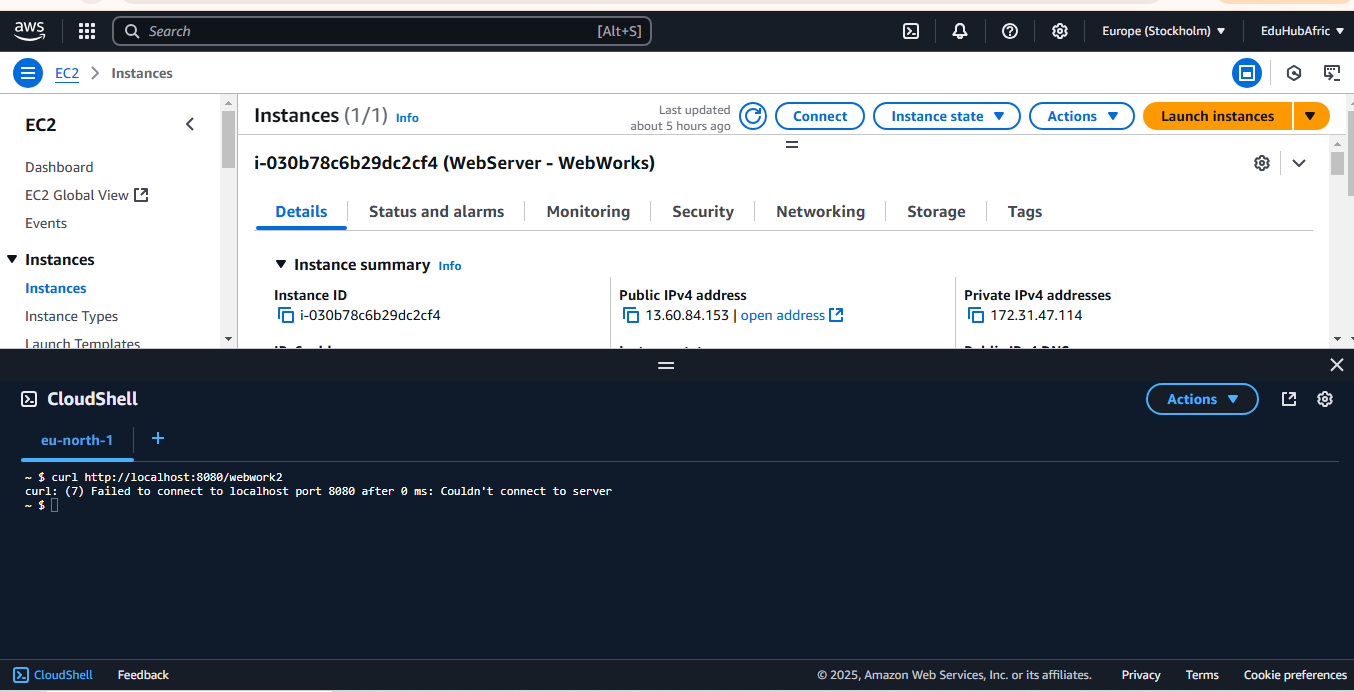Open the EC2 breadcrumb link
The height and width of the screenshot is (692, 1354).
67,73
